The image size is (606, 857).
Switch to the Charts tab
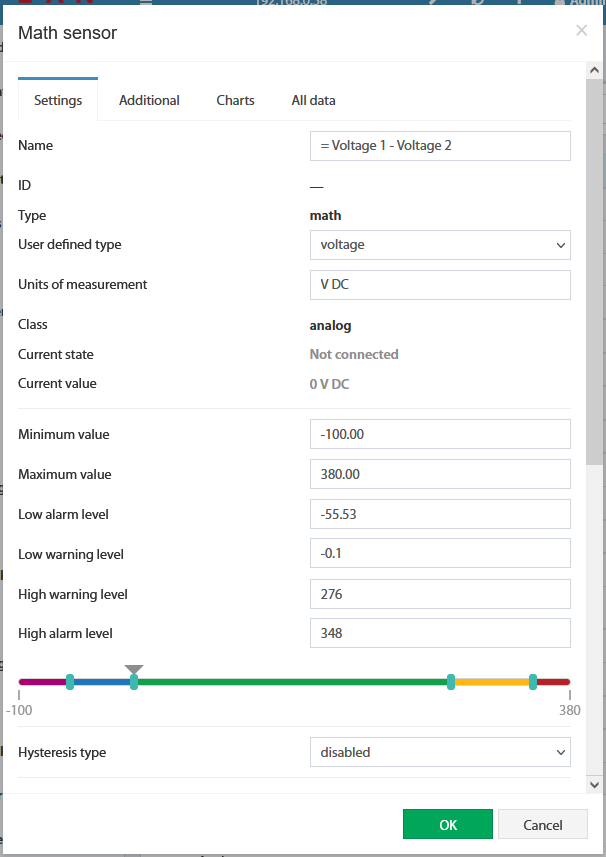click(236, 100)
